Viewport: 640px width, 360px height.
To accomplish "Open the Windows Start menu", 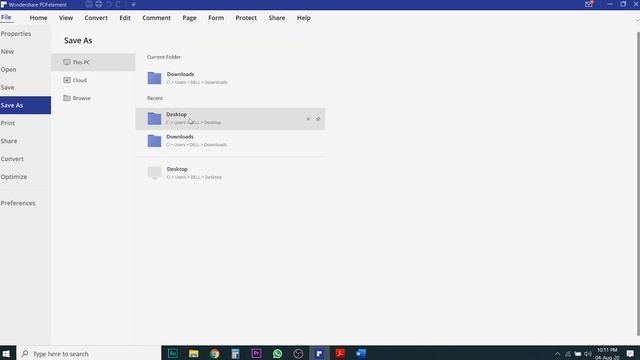I will pos(7,353).
